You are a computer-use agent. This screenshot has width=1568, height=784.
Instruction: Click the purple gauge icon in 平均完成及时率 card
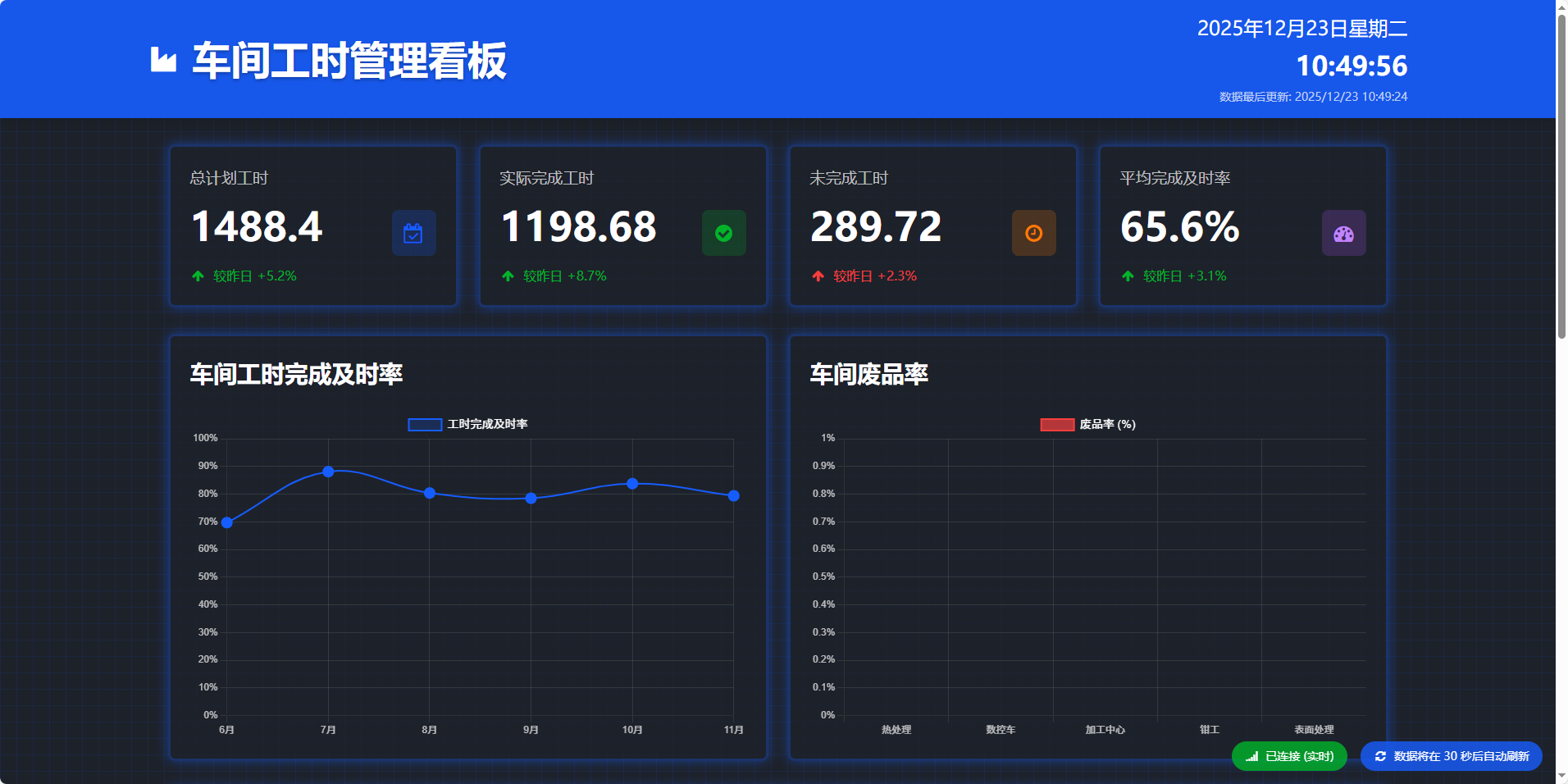pyautogui.click(x=1343, y=234)
